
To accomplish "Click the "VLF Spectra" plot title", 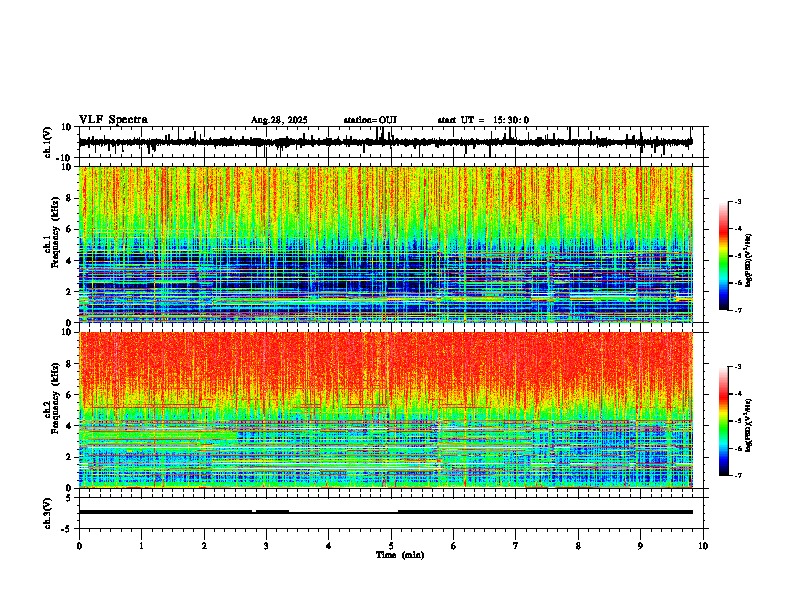I will 113,120.
